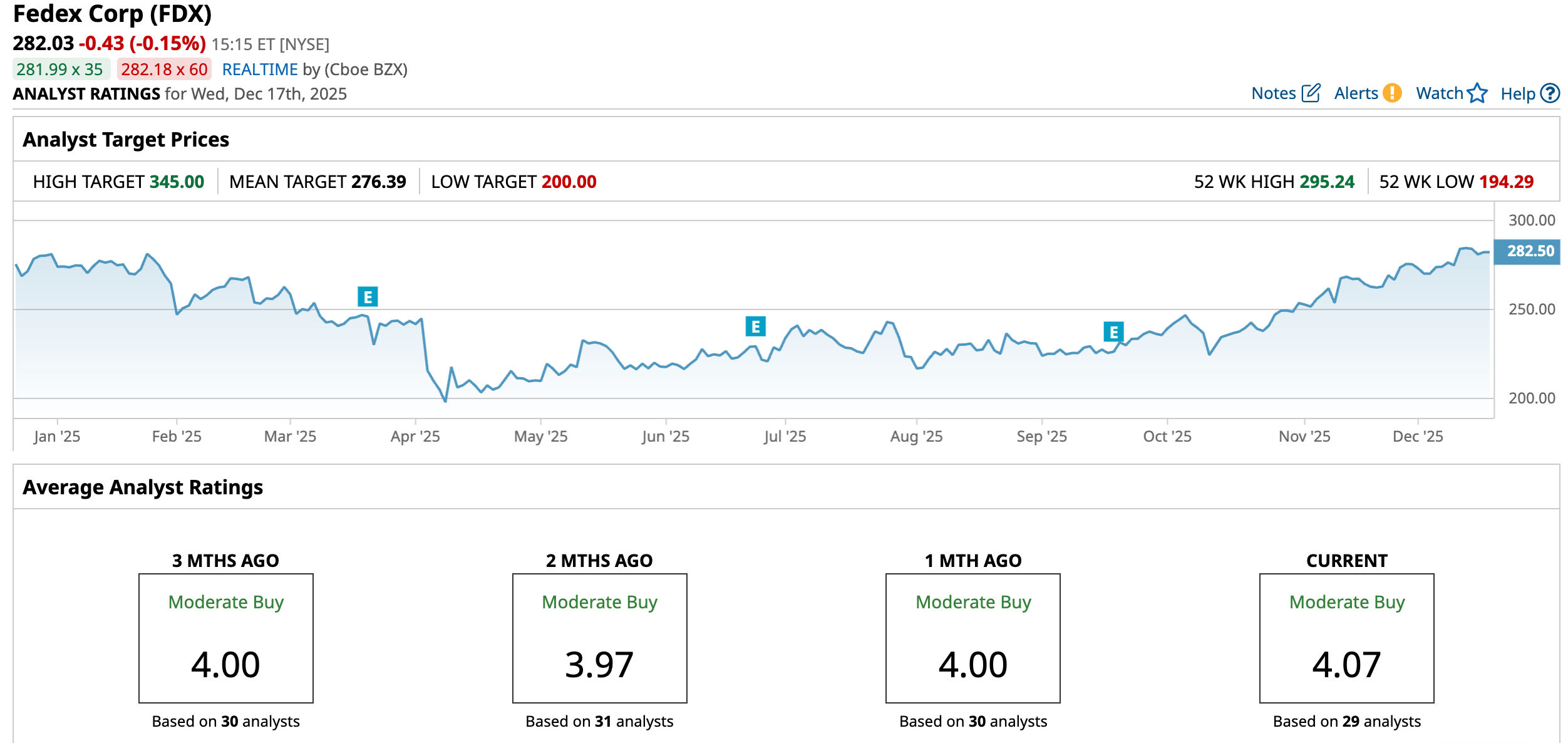This screenshot has height=743, width=1568.
Task: Open Help question mark icon
Action: click(x=1550, y=93)
